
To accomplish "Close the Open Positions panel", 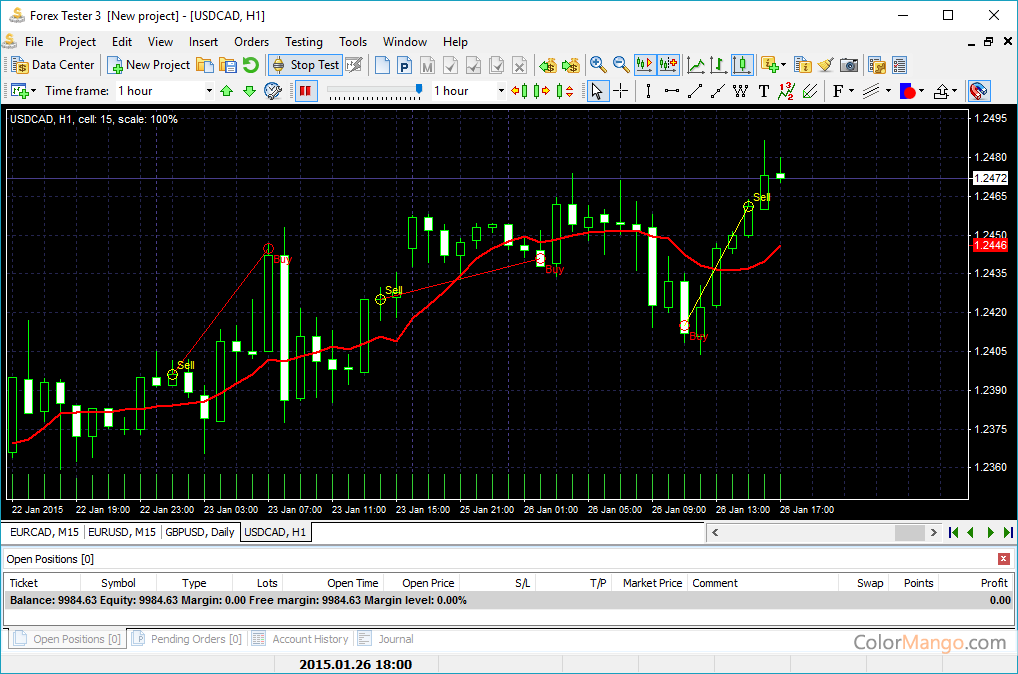I will (x=1004, y=559).
